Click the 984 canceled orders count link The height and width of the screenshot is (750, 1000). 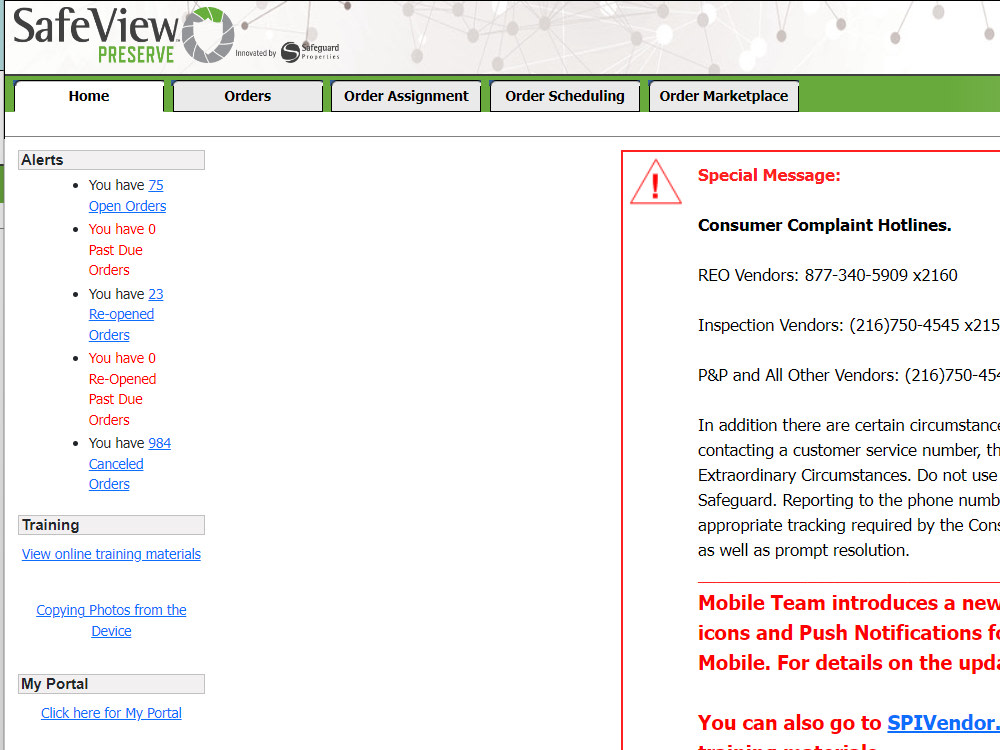(x=160, y=443)
